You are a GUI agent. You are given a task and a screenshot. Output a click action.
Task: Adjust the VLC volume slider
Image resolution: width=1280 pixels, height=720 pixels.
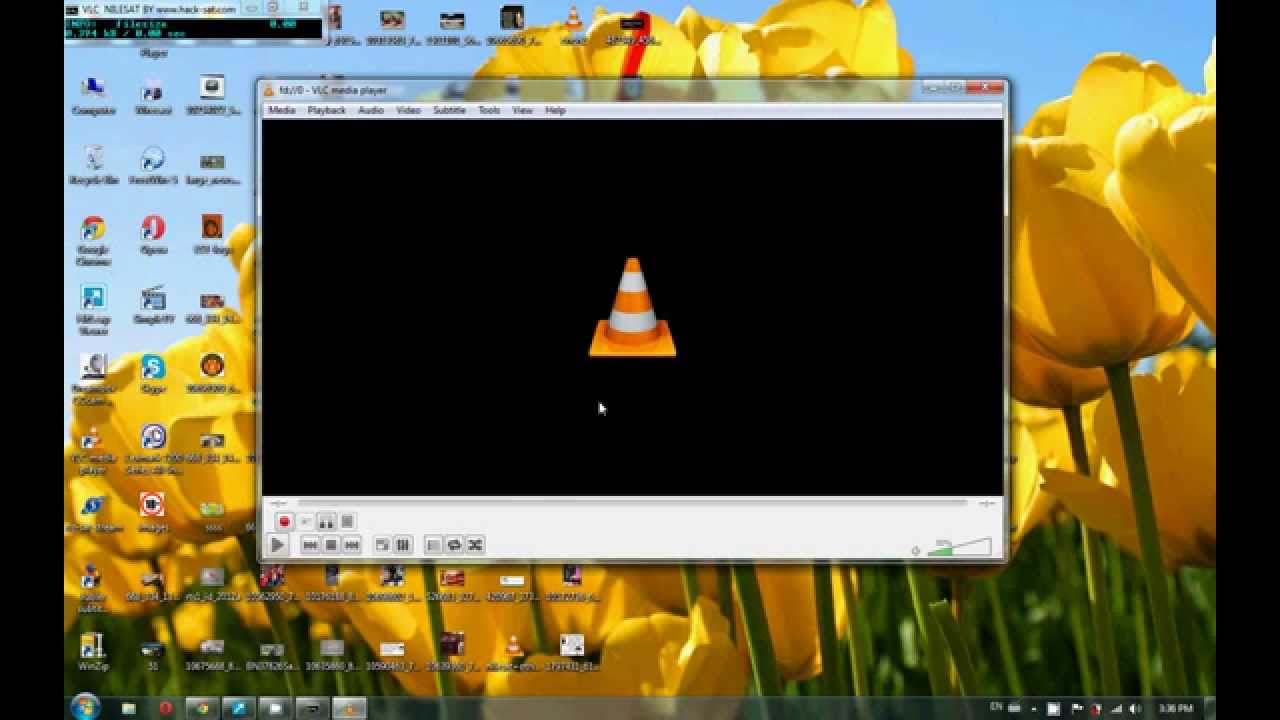[960, 547]
